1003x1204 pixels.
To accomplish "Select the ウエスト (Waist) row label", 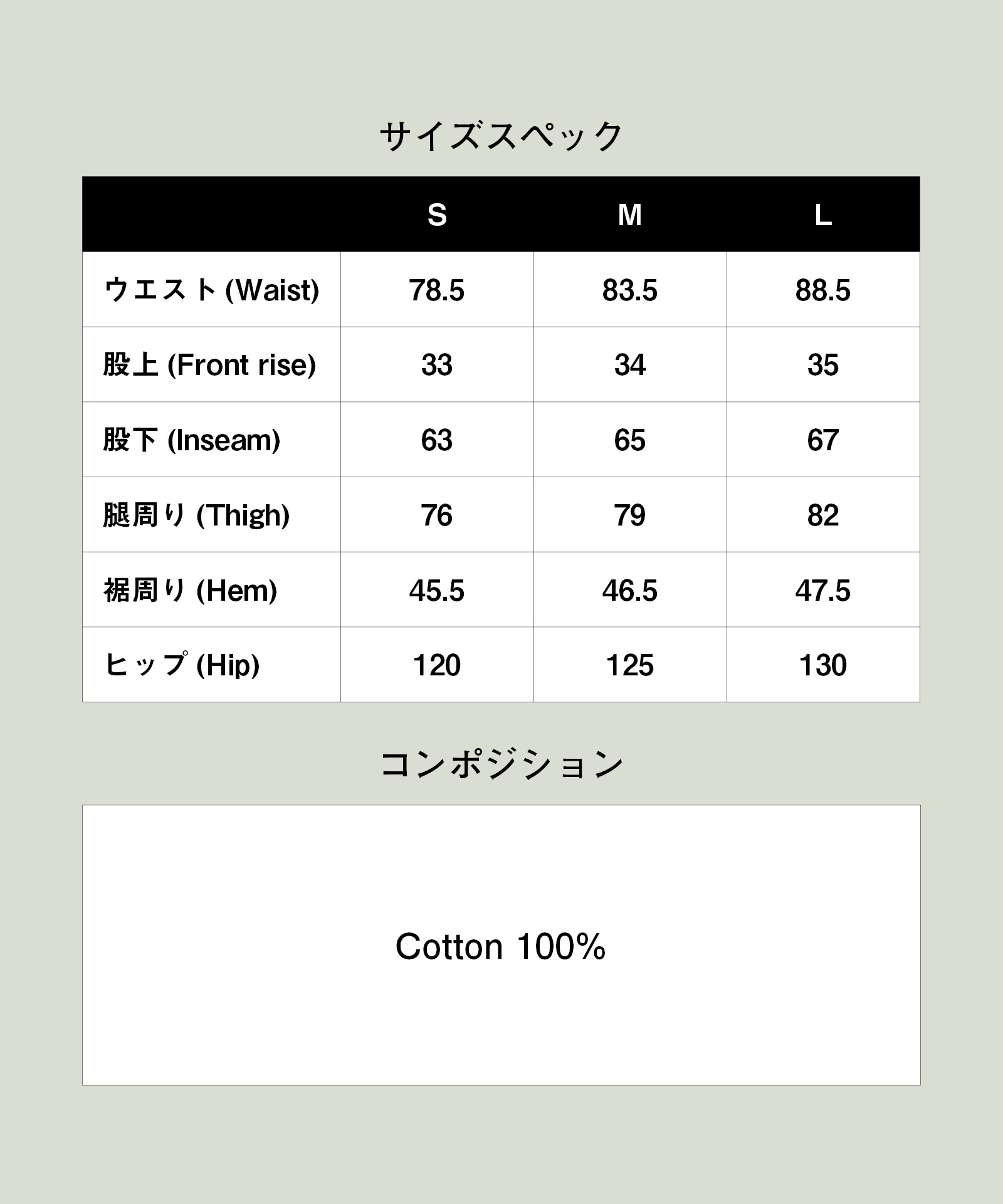I will pos(211,290).
